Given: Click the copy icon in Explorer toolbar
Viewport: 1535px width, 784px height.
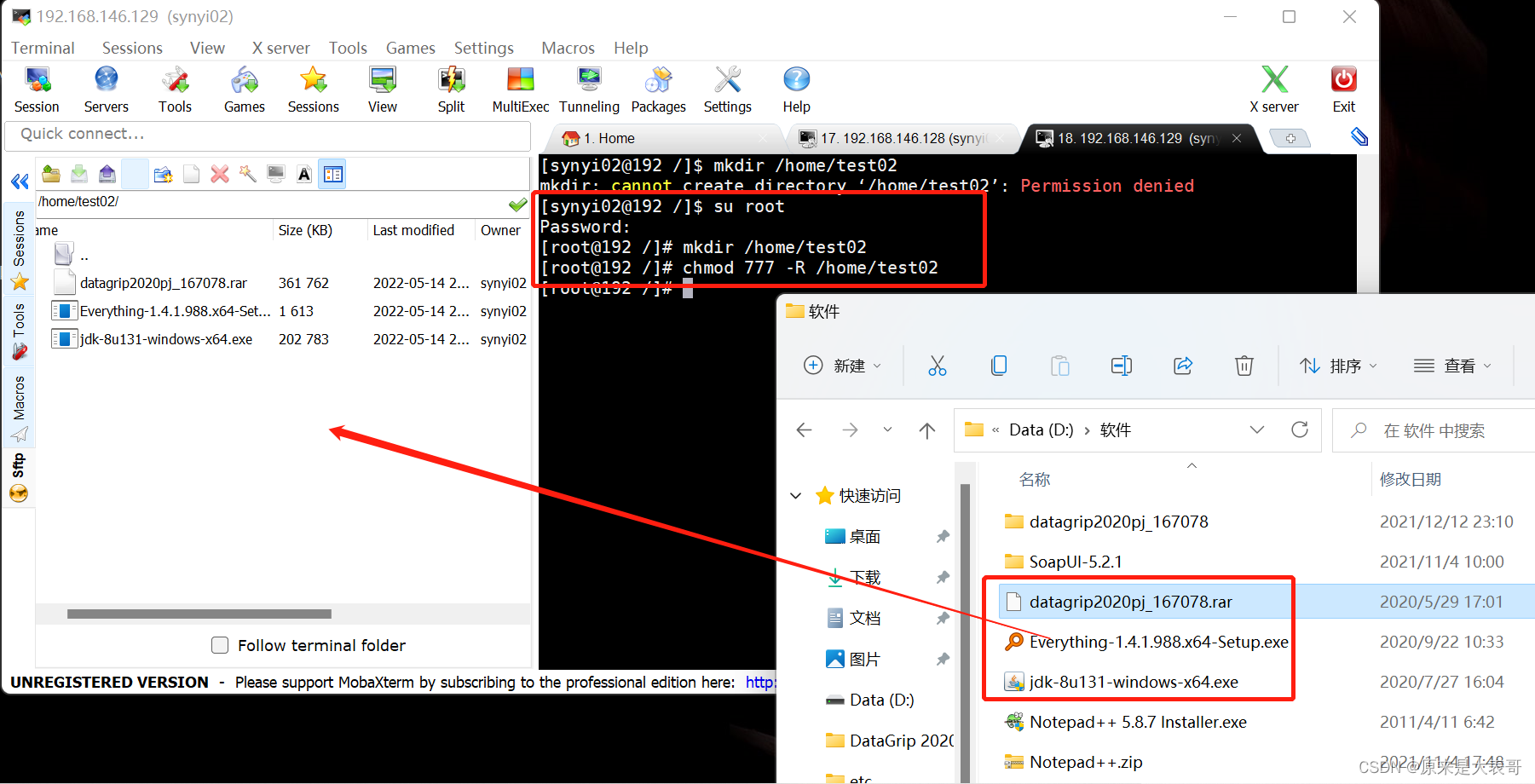Looking at the screenshot, I should [999, 366].
